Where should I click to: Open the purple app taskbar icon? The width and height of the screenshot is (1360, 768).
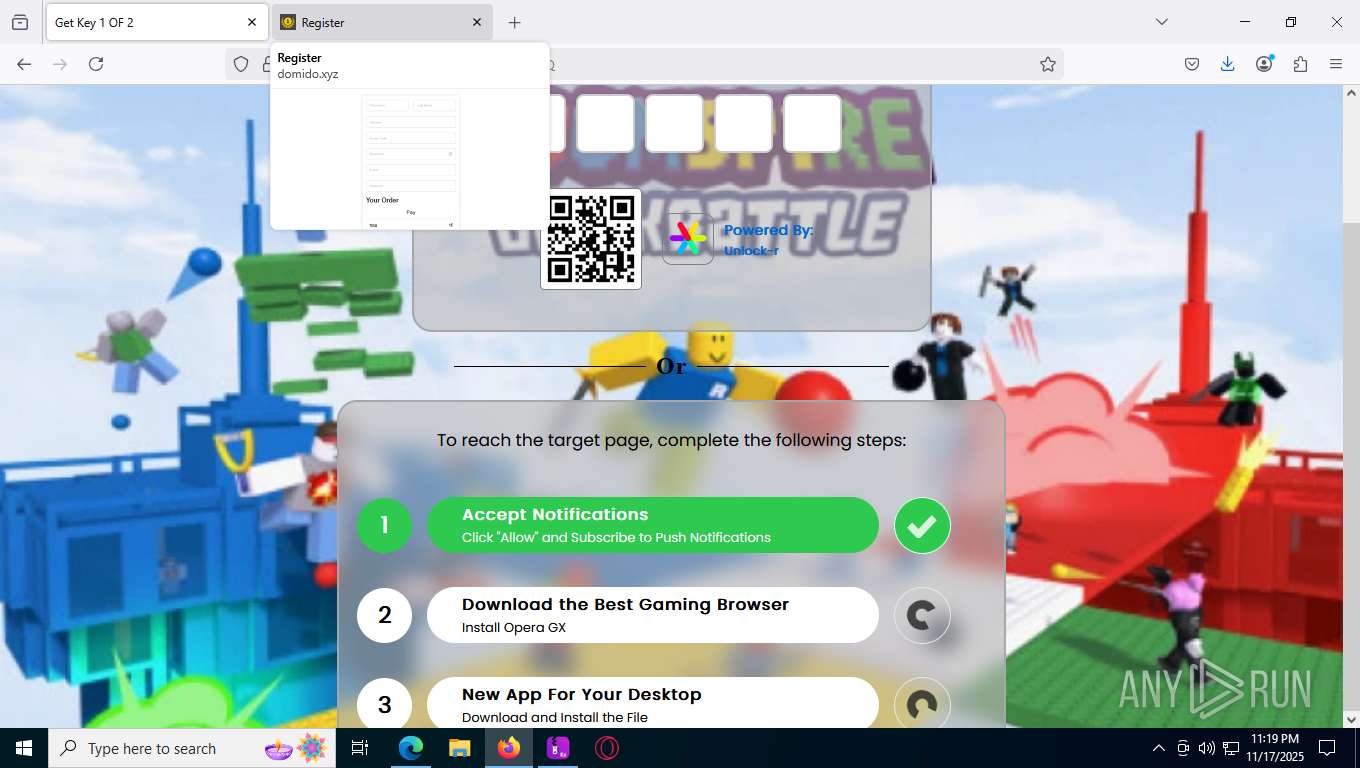pyautogui.click(x=557, y=748)
